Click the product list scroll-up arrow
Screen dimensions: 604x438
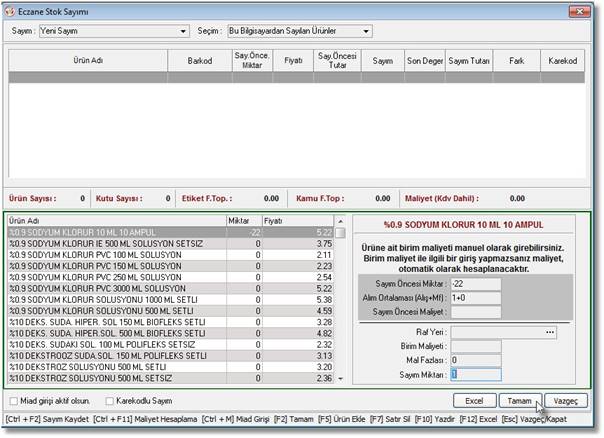[340, 232]
